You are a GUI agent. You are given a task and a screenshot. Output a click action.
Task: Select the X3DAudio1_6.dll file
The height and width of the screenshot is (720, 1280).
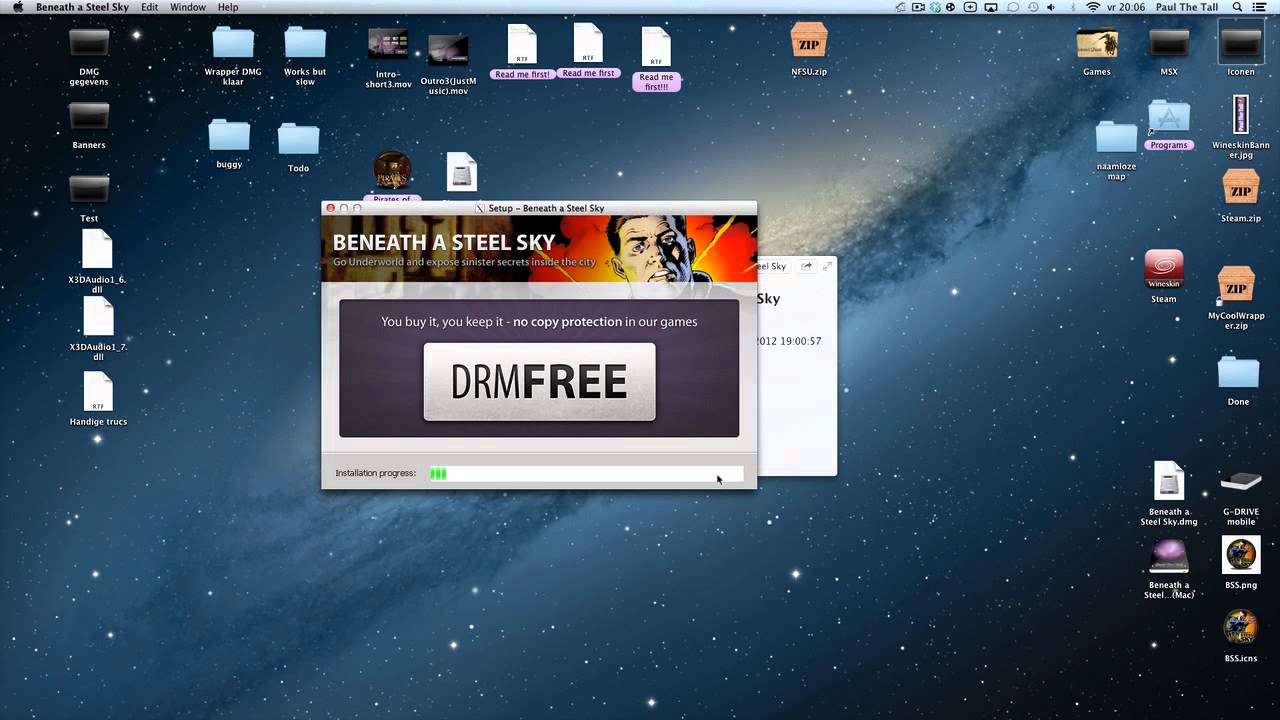(97, 249)
